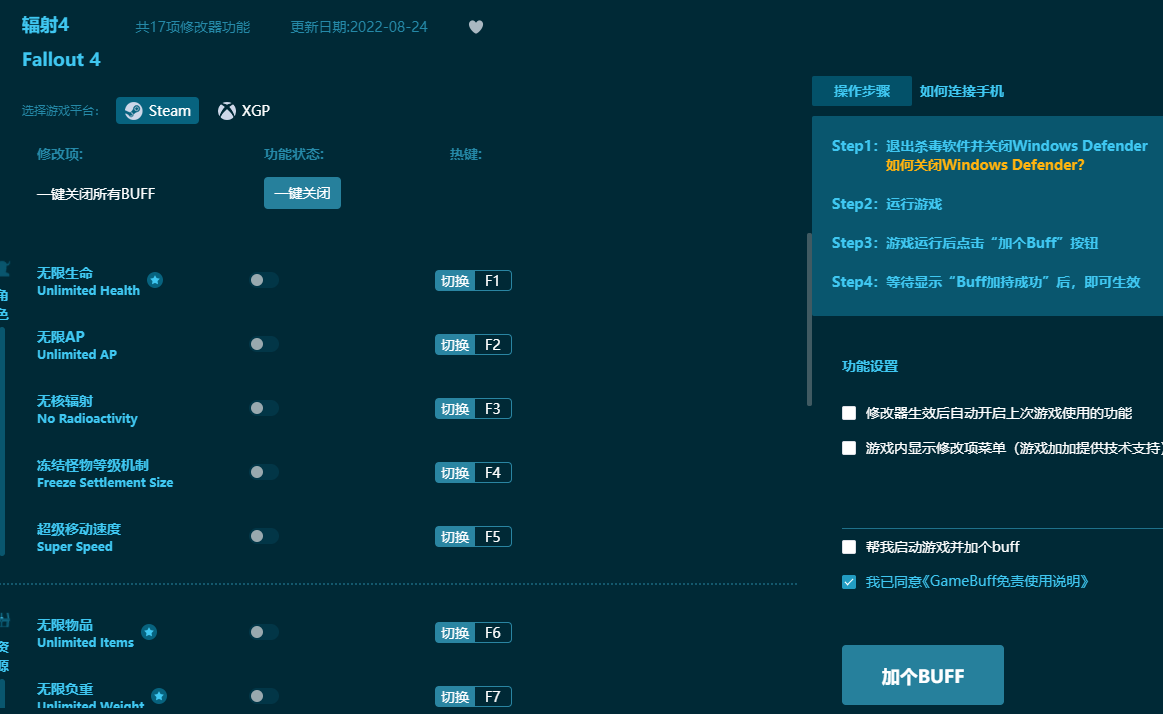1163x714 pixels.
Task: Click the heart favorite icon
Action: 476,27
